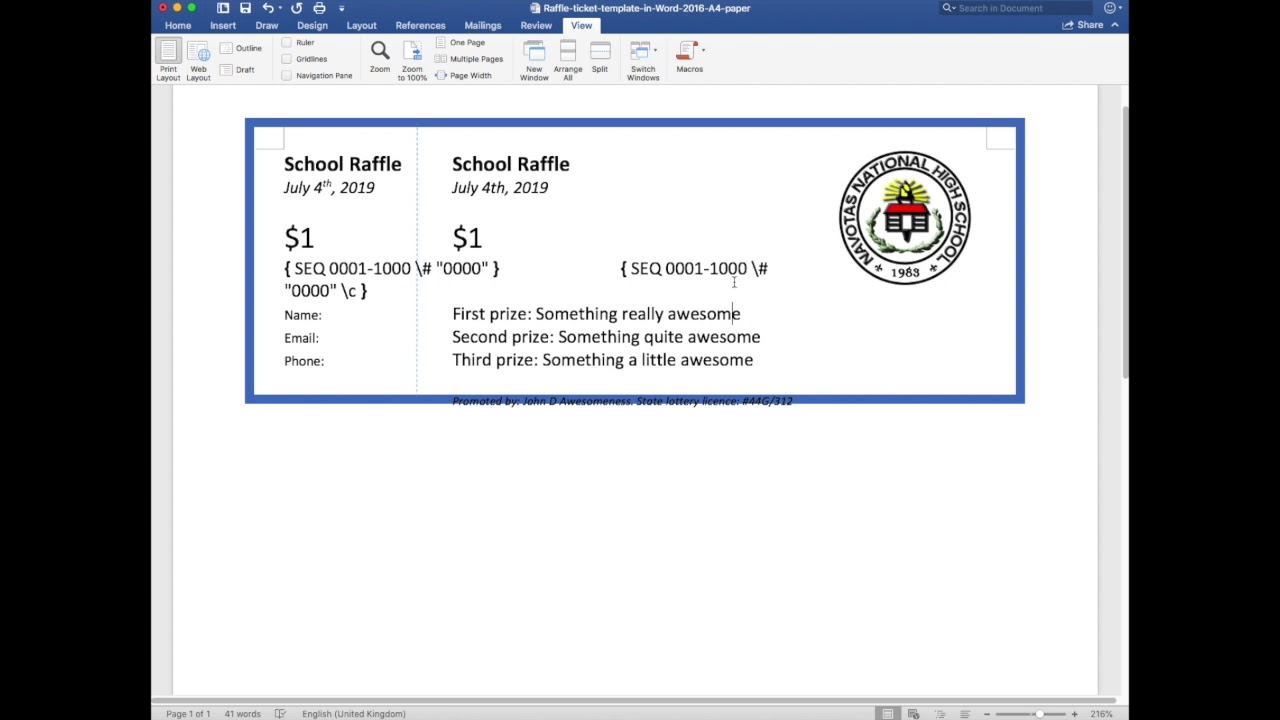Enable the Navigation Pane checkbox
This screenshot has width=1280, height=720.
pyautogui.click(x=287, y=76)
